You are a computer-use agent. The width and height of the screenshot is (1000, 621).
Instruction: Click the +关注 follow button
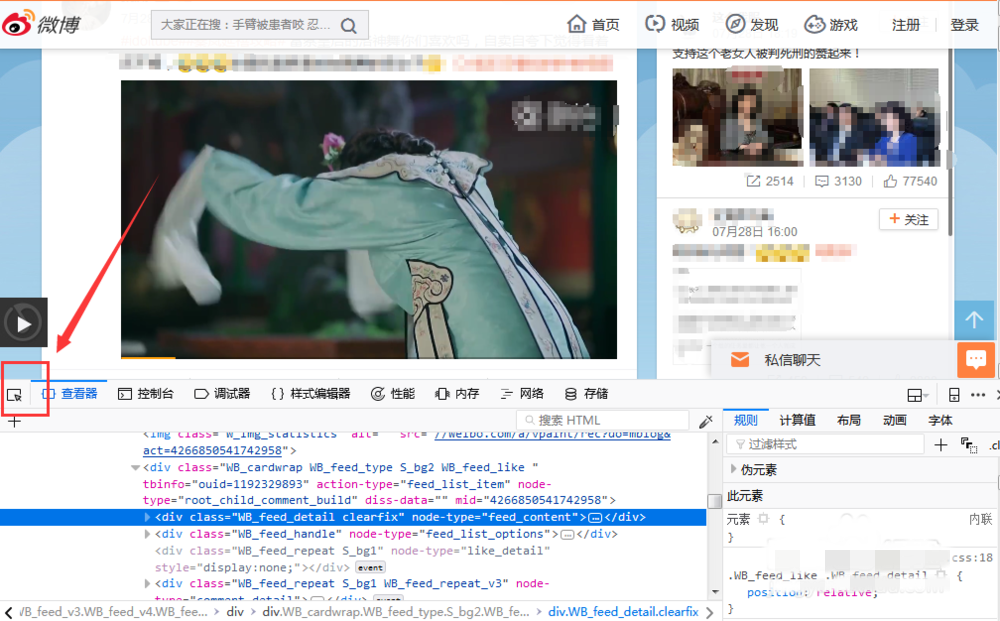pyautogui.click(x=908, y=219)
